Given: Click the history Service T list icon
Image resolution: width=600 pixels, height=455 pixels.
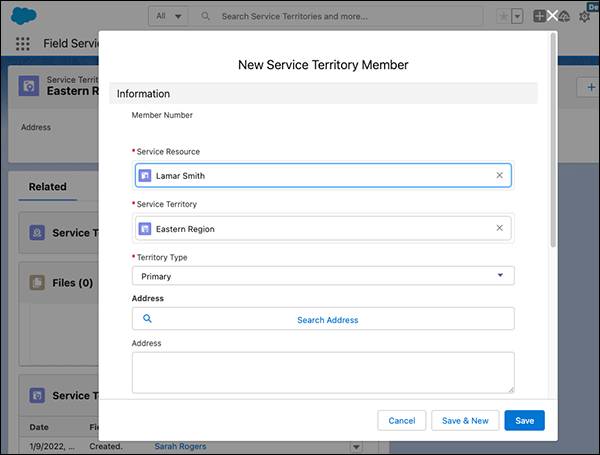Looking at the screenshot, I should pos(37,395).
